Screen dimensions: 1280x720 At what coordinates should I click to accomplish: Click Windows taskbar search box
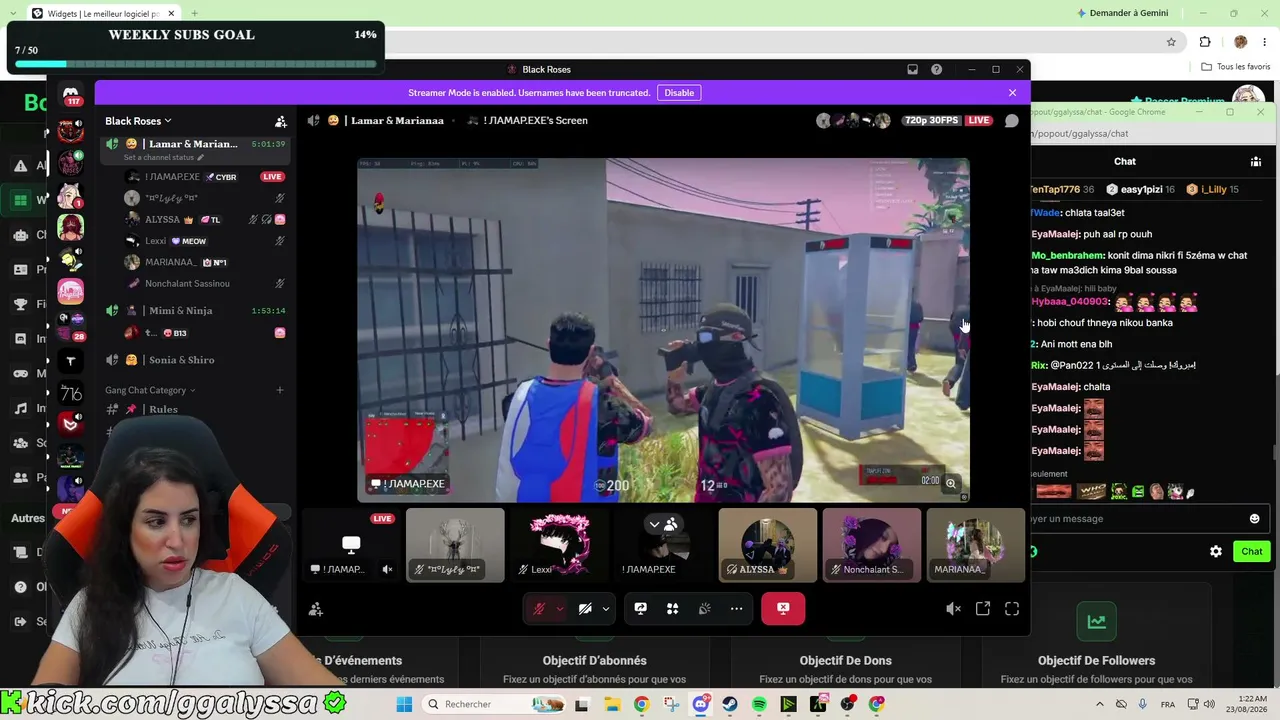point(493,704)
